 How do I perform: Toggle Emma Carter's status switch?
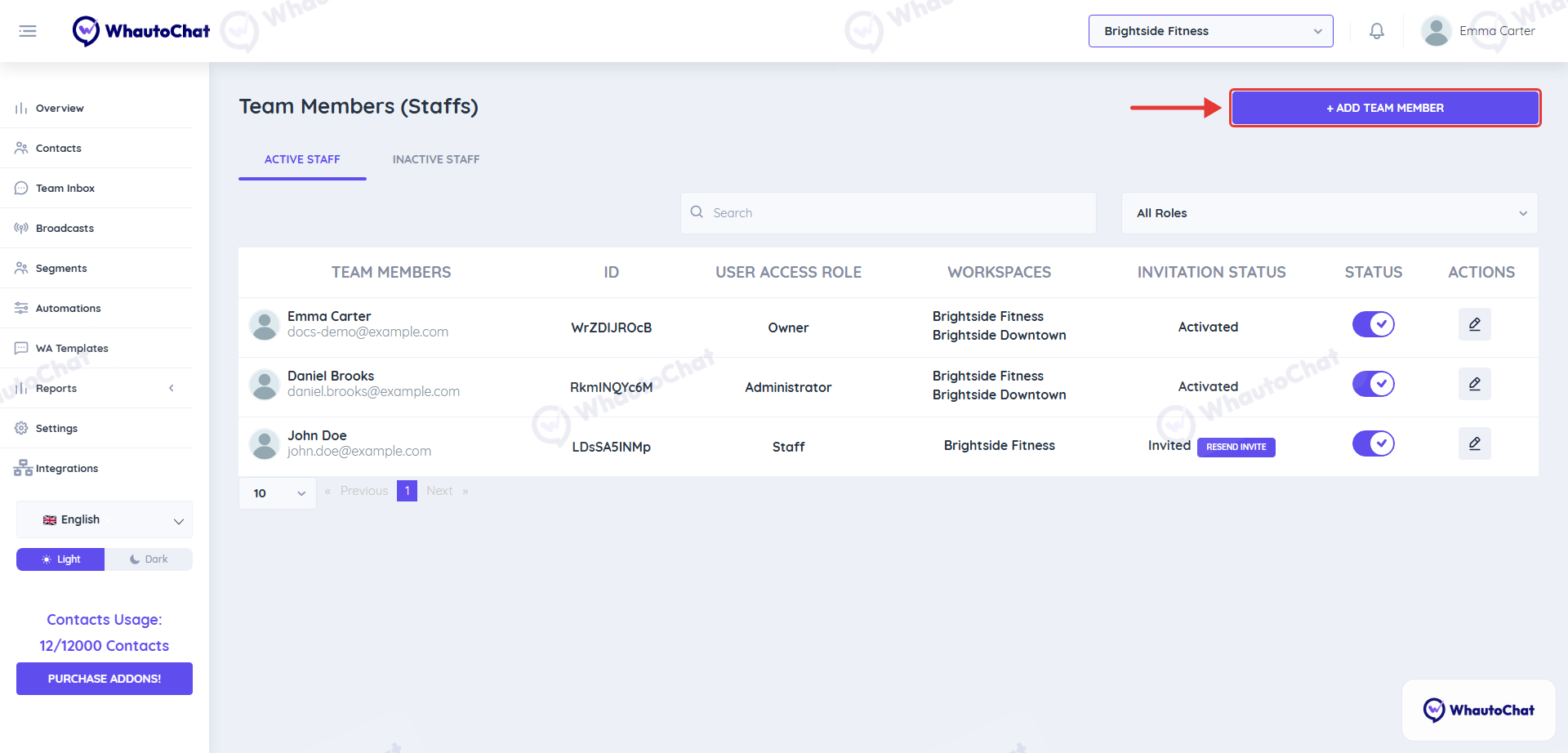(1374, 324)
